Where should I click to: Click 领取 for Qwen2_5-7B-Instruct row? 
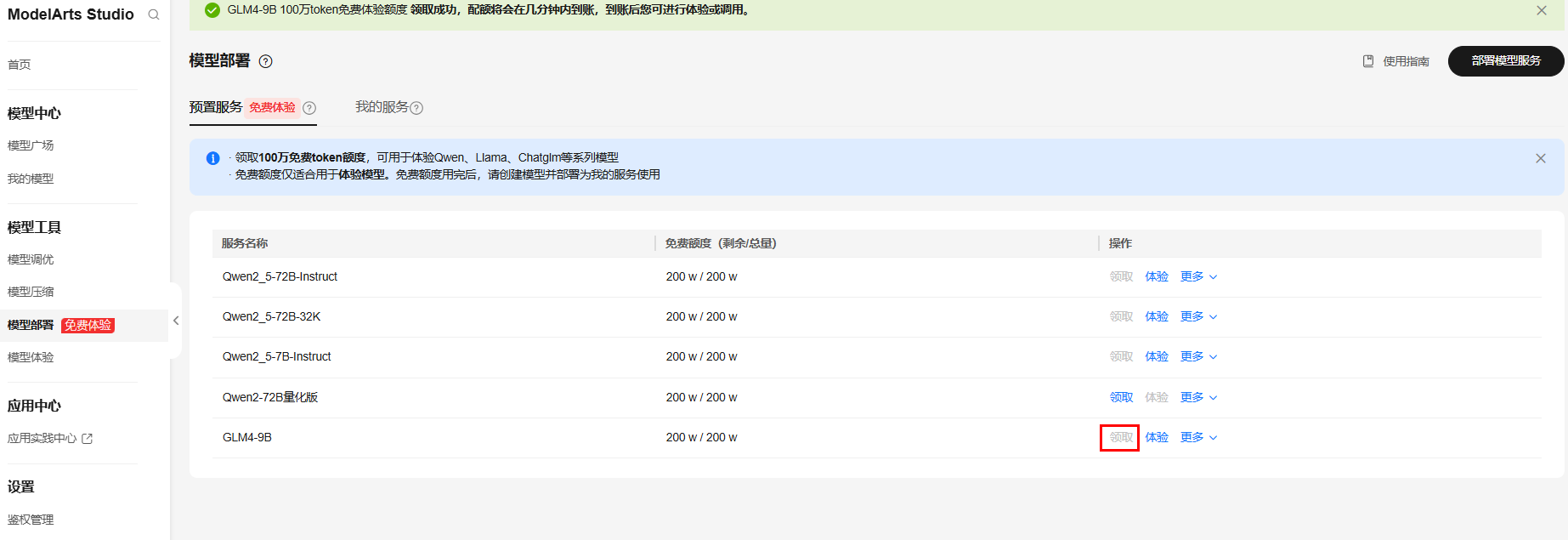coord(1121,356)
